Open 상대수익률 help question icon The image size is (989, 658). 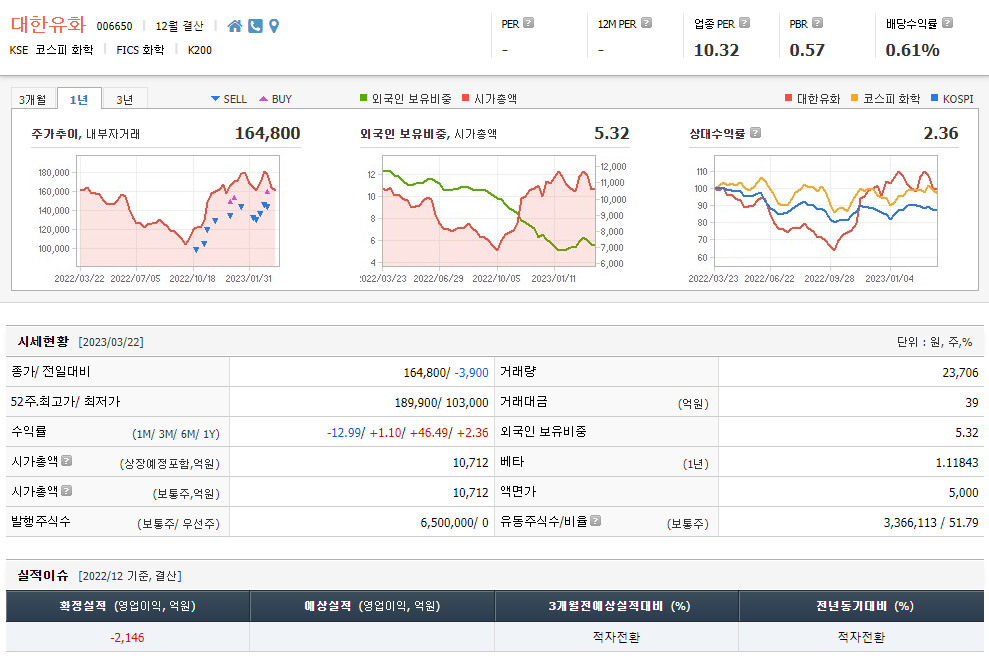[755, 132]
